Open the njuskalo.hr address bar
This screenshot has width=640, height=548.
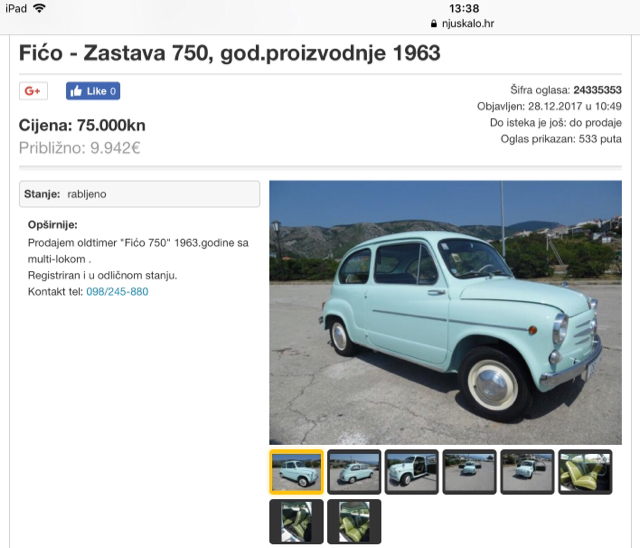pyautogui.click(x=462, y=24)
